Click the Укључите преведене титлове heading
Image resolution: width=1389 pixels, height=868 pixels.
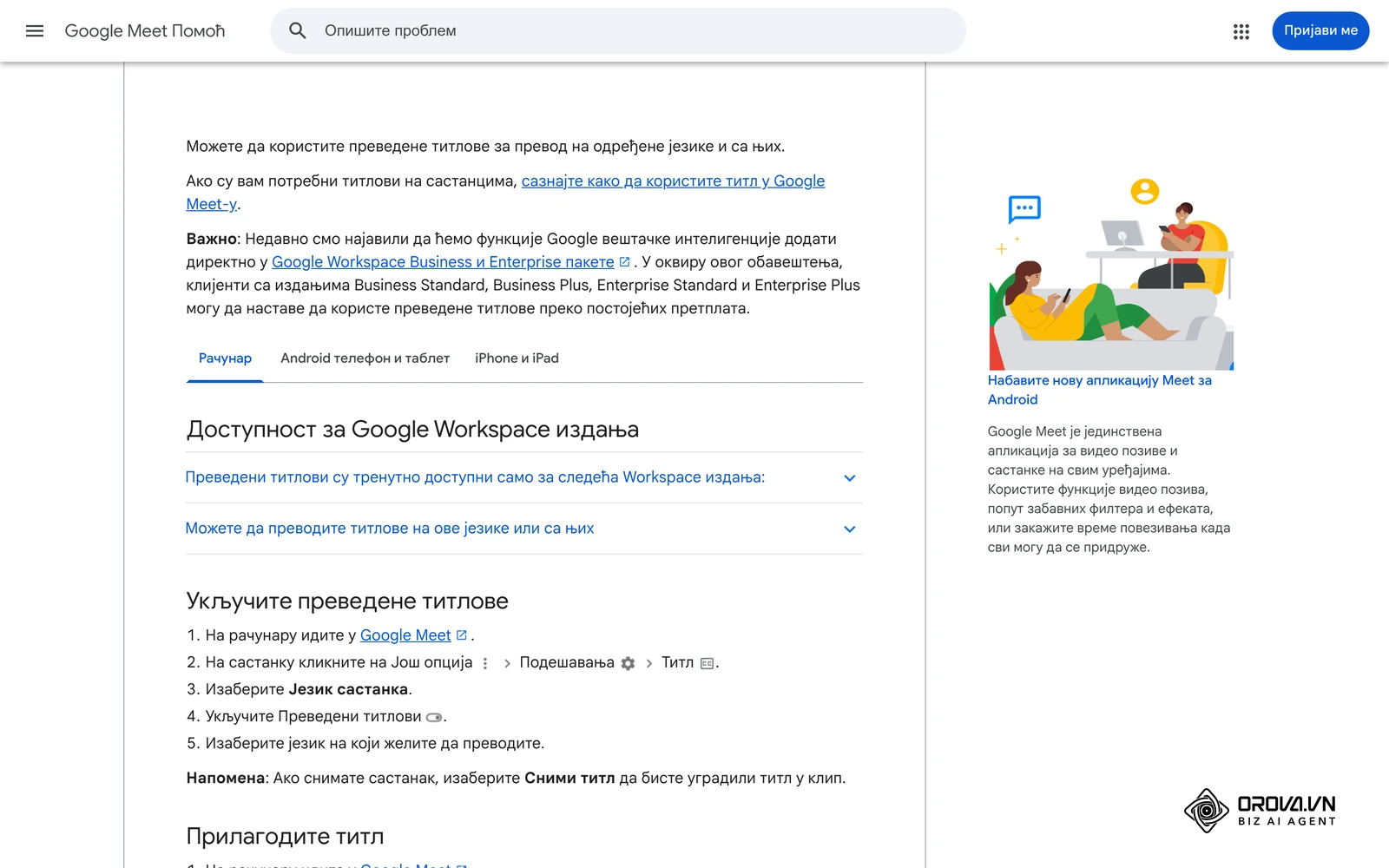pyautogui.click(x=347, y=602)
